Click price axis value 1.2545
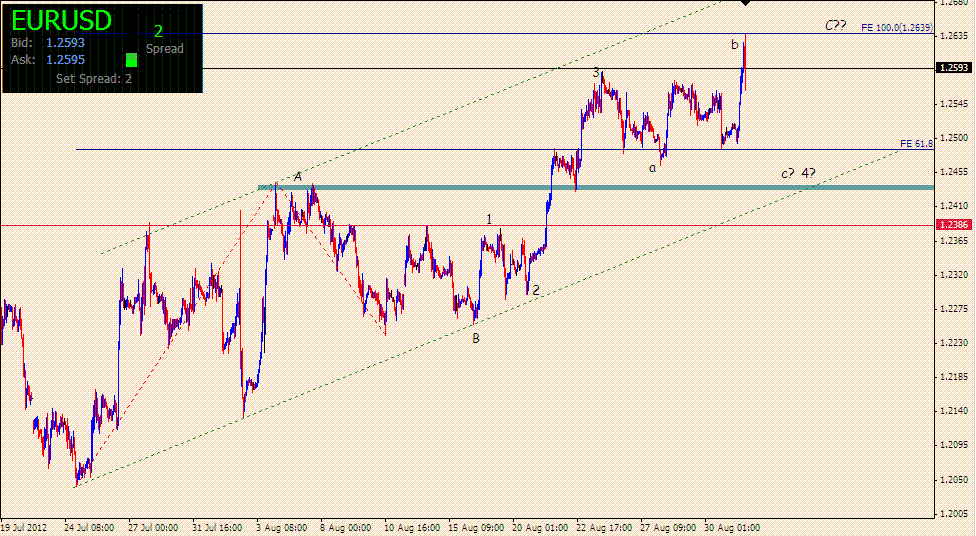The width and height of the screenshot is (976, 536). (x=954, y=103)
